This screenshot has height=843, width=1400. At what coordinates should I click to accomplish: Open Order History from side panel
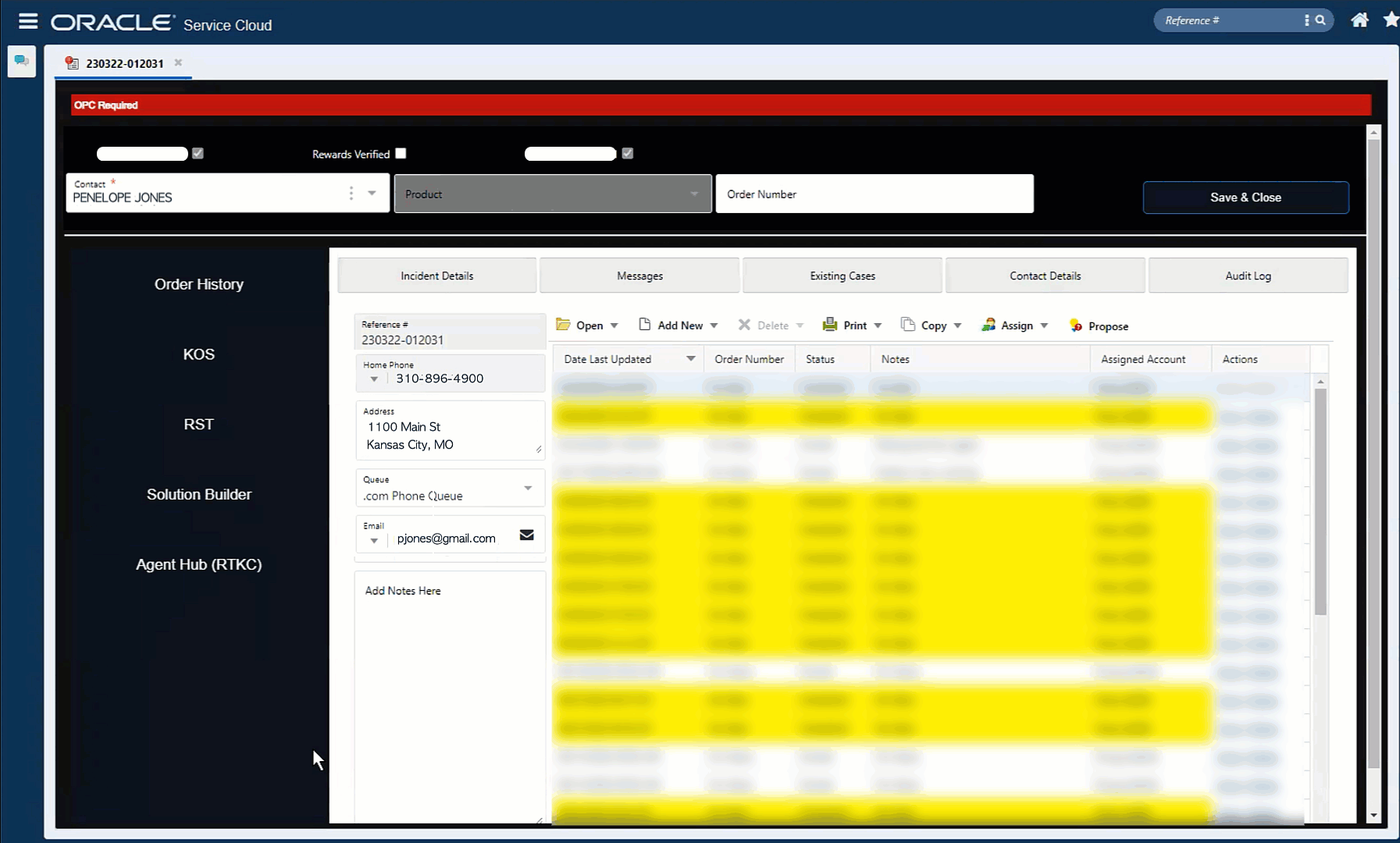pyautogui.click(x=199, y=284)
